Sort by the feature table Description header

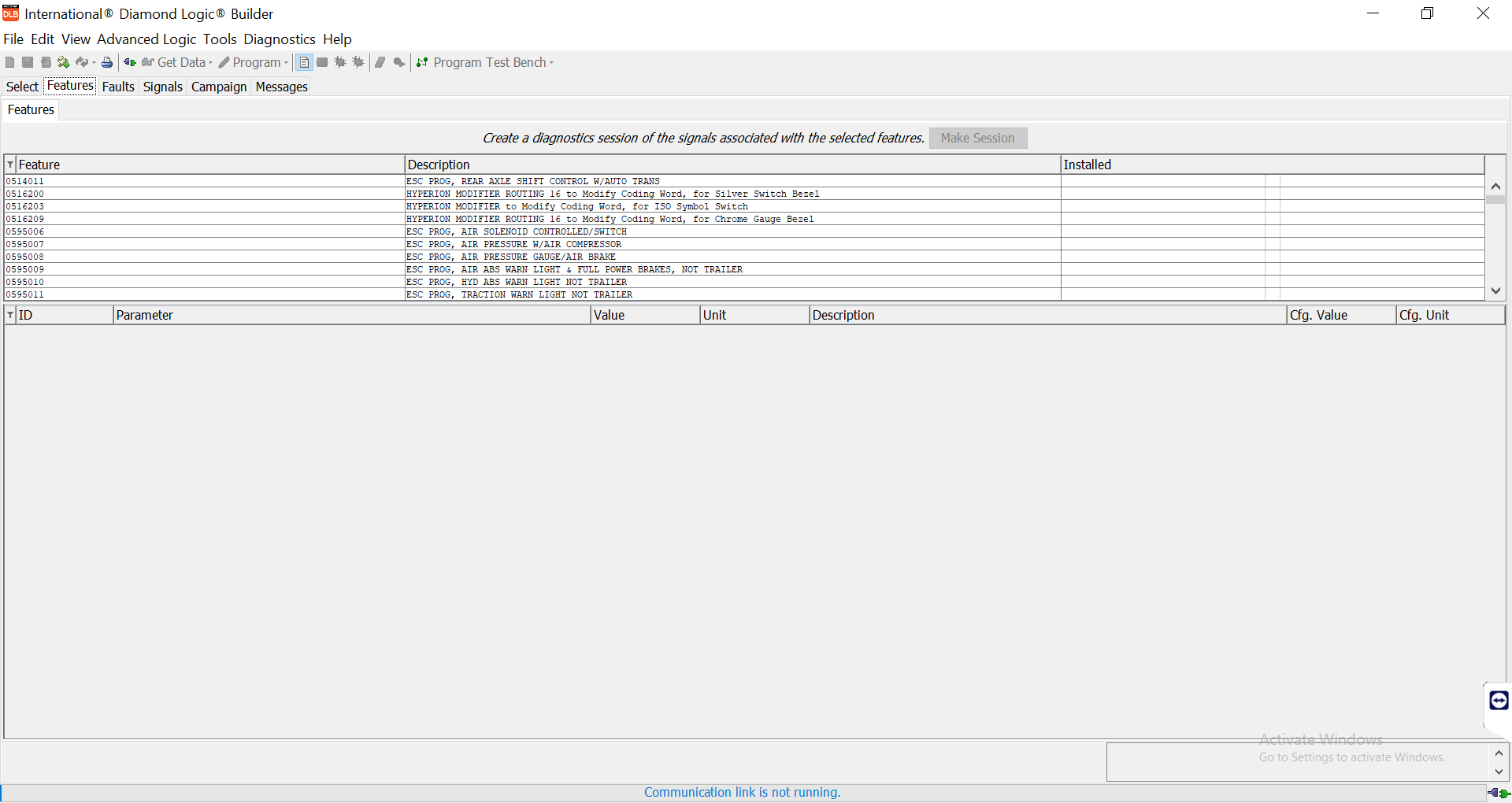(x=732, y=165)
